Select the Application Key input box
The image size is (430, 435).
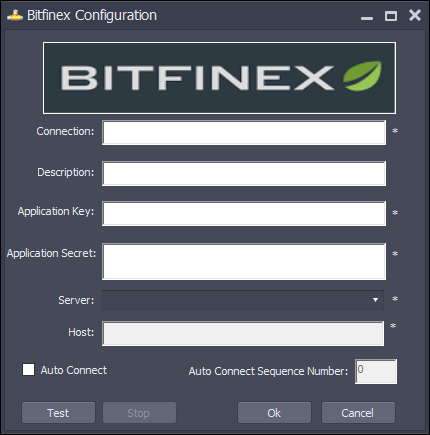click(244, 213)
